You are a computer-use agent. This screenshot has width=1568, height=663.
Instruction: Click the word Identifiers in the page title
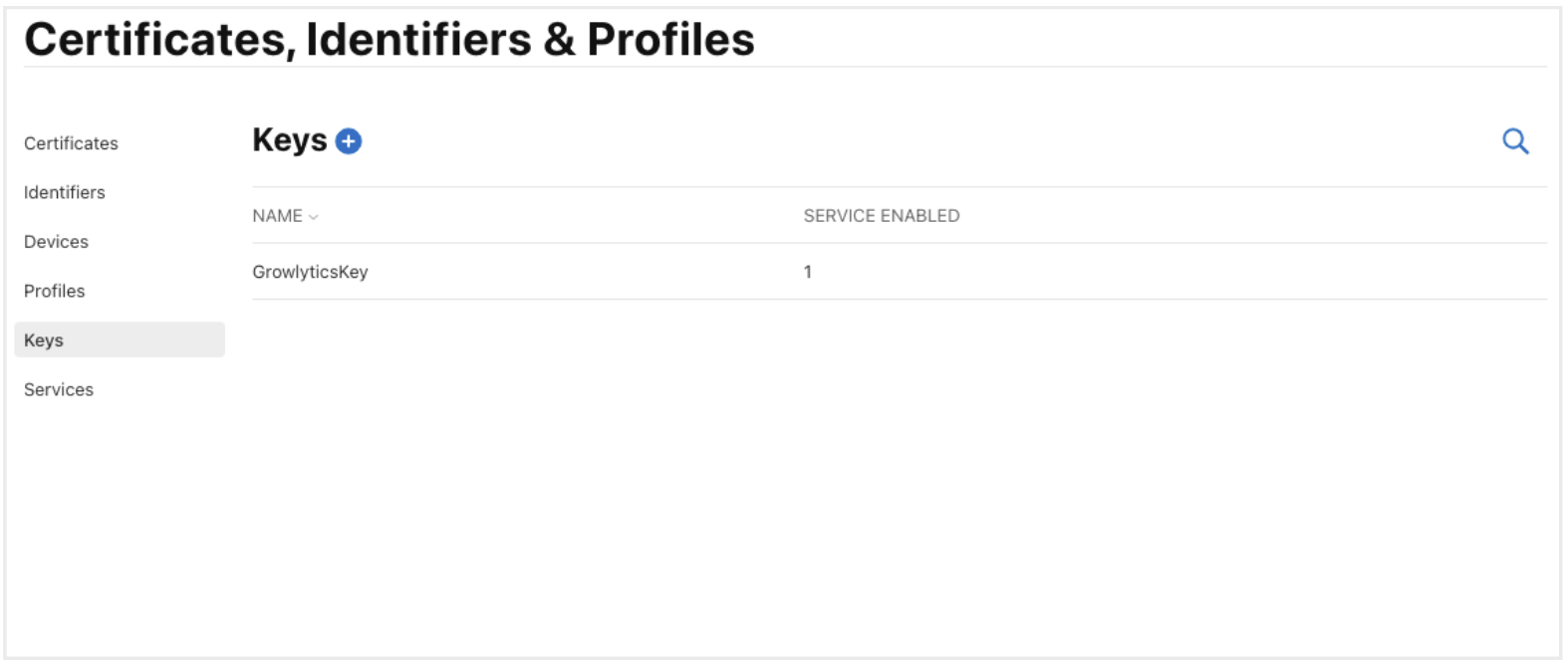(418, 40)
